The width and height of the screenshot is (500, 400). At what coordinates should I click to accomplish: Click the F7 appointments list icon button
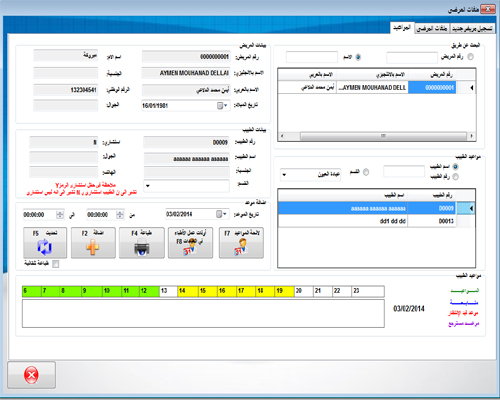pyautogui.click(x=241, y=243)
